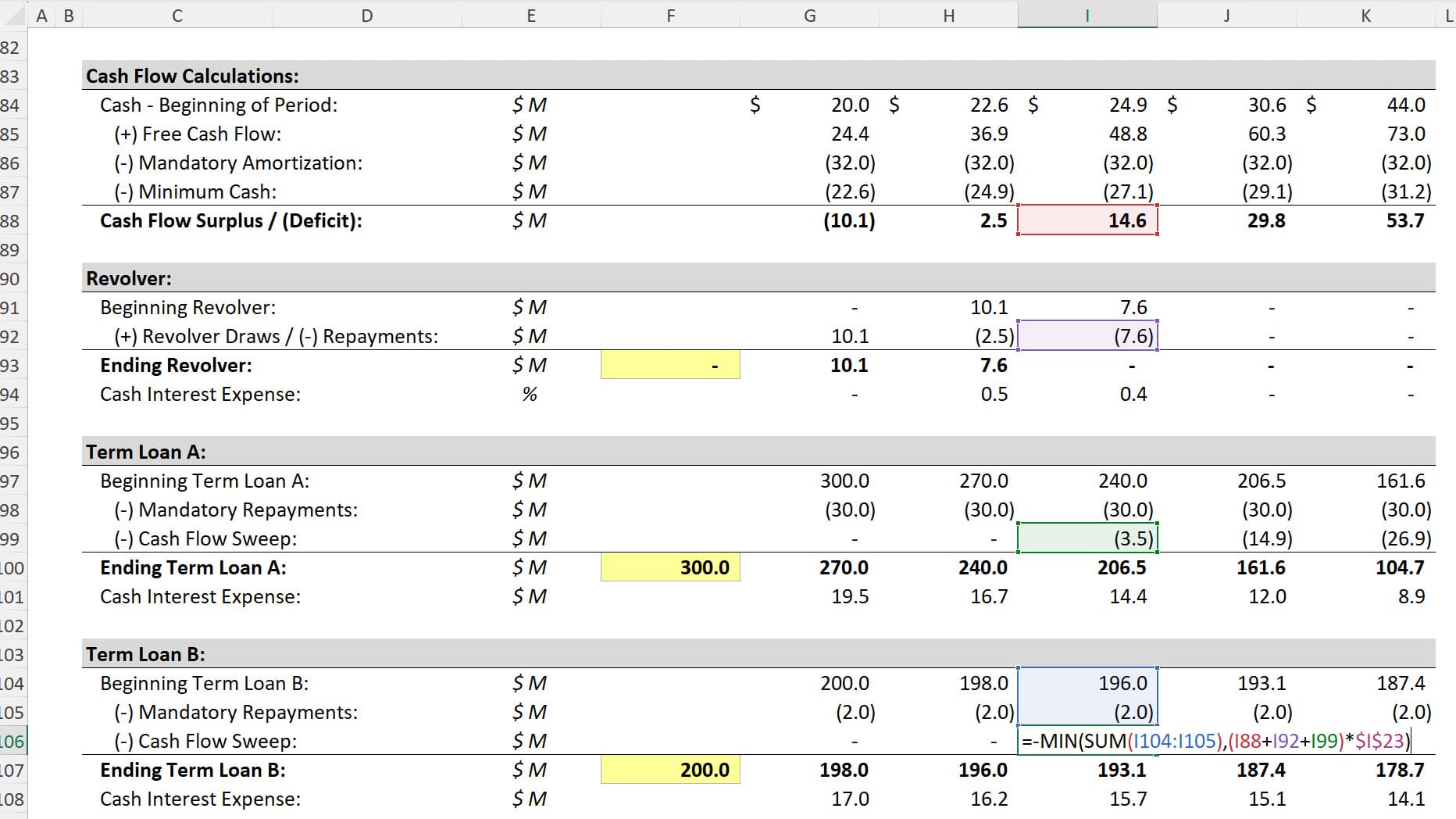Click the green-highlighted Cash Flow Sweep cell showing (3.5)
Viewport: 1456px width, 819px height.
pyautogui.click(x=1087, y=538)
